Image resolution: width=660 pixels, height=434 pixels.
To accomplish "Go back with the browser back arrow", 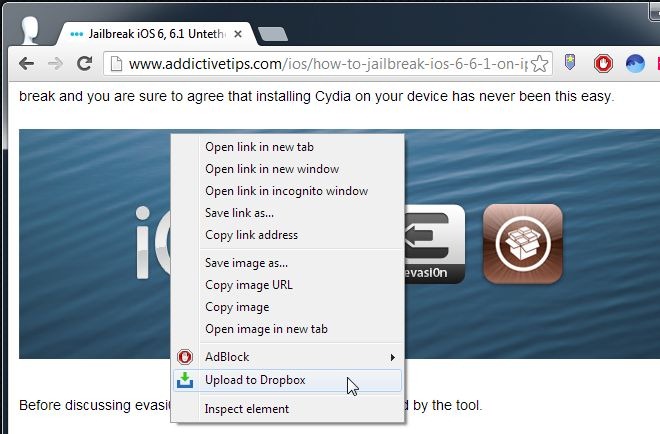I will pyautogui.click(x=27, y=64).
